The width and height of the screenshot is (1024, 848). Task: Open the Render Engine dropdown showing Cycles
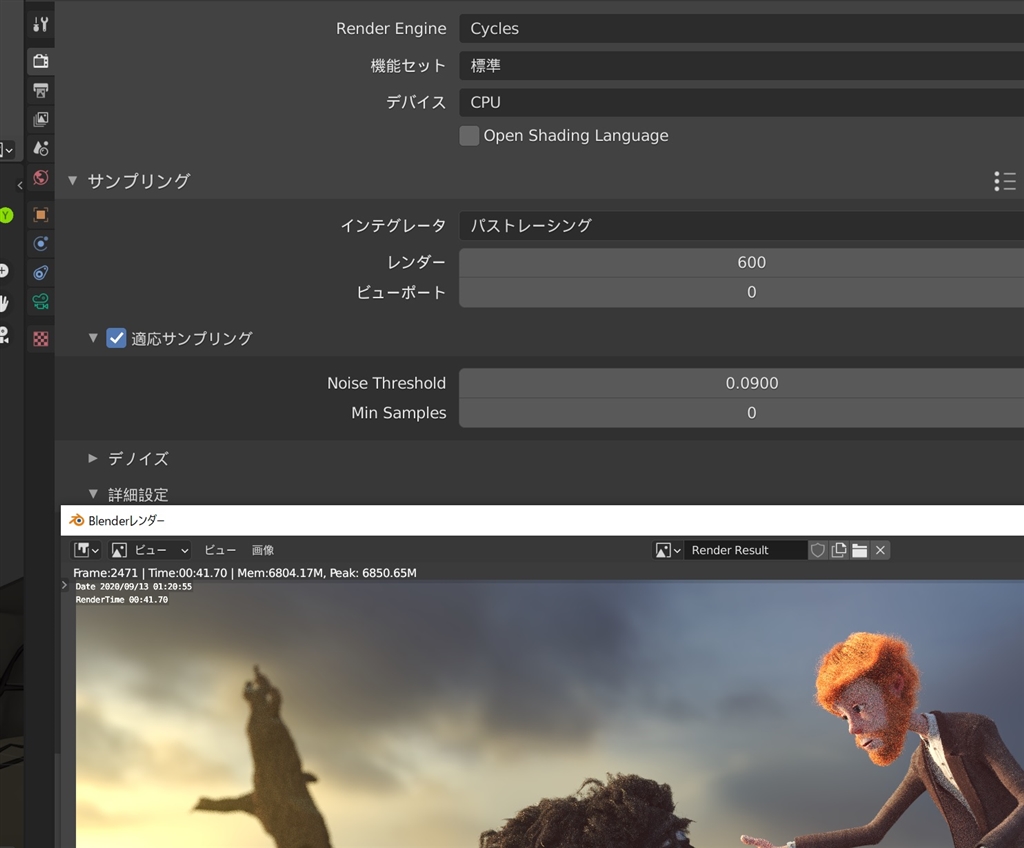click(741, 29)
